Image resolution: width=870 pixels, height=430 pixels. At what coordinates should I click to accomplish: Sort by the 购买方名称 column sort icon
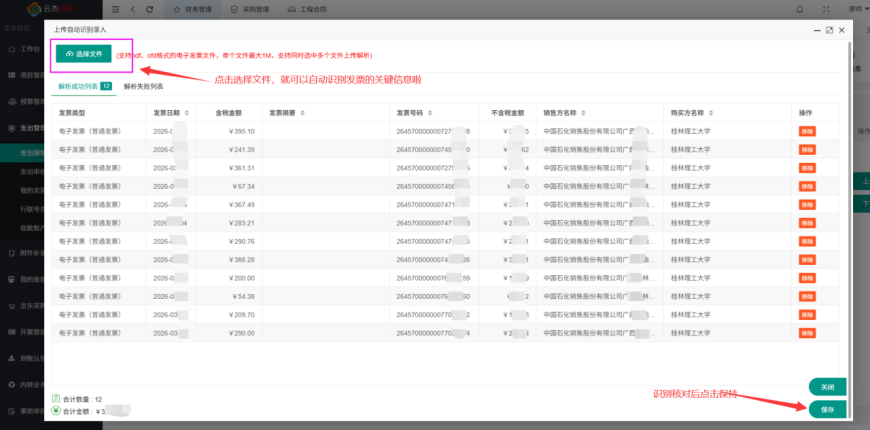point(709,113)
